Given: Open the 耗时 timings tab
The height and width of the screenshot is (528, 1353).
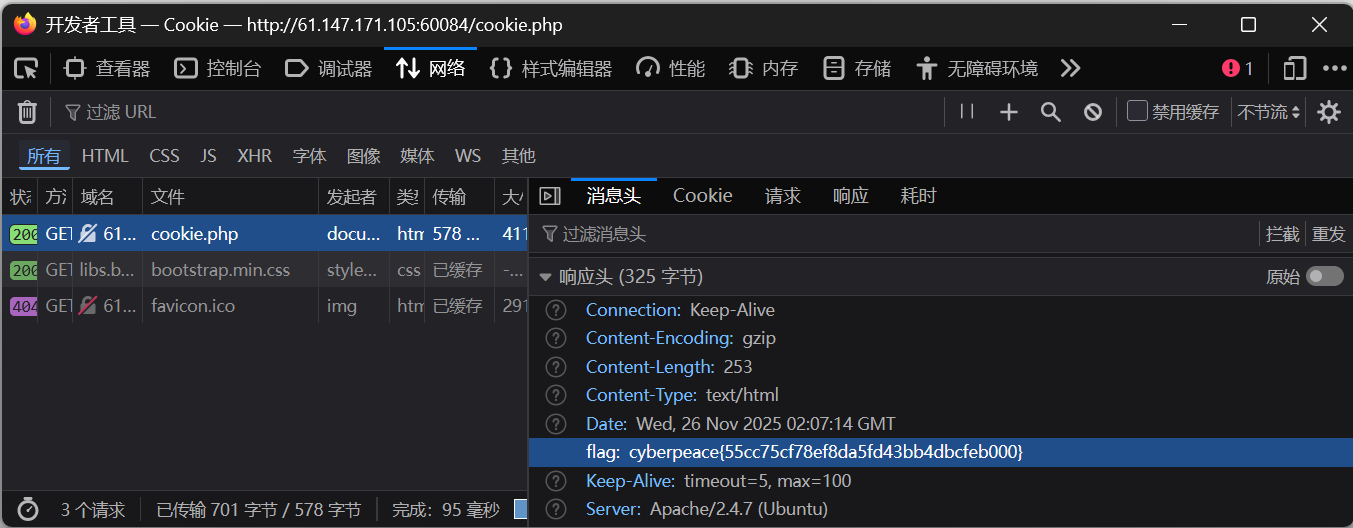Looking at the screenshot, I should 919,196.
